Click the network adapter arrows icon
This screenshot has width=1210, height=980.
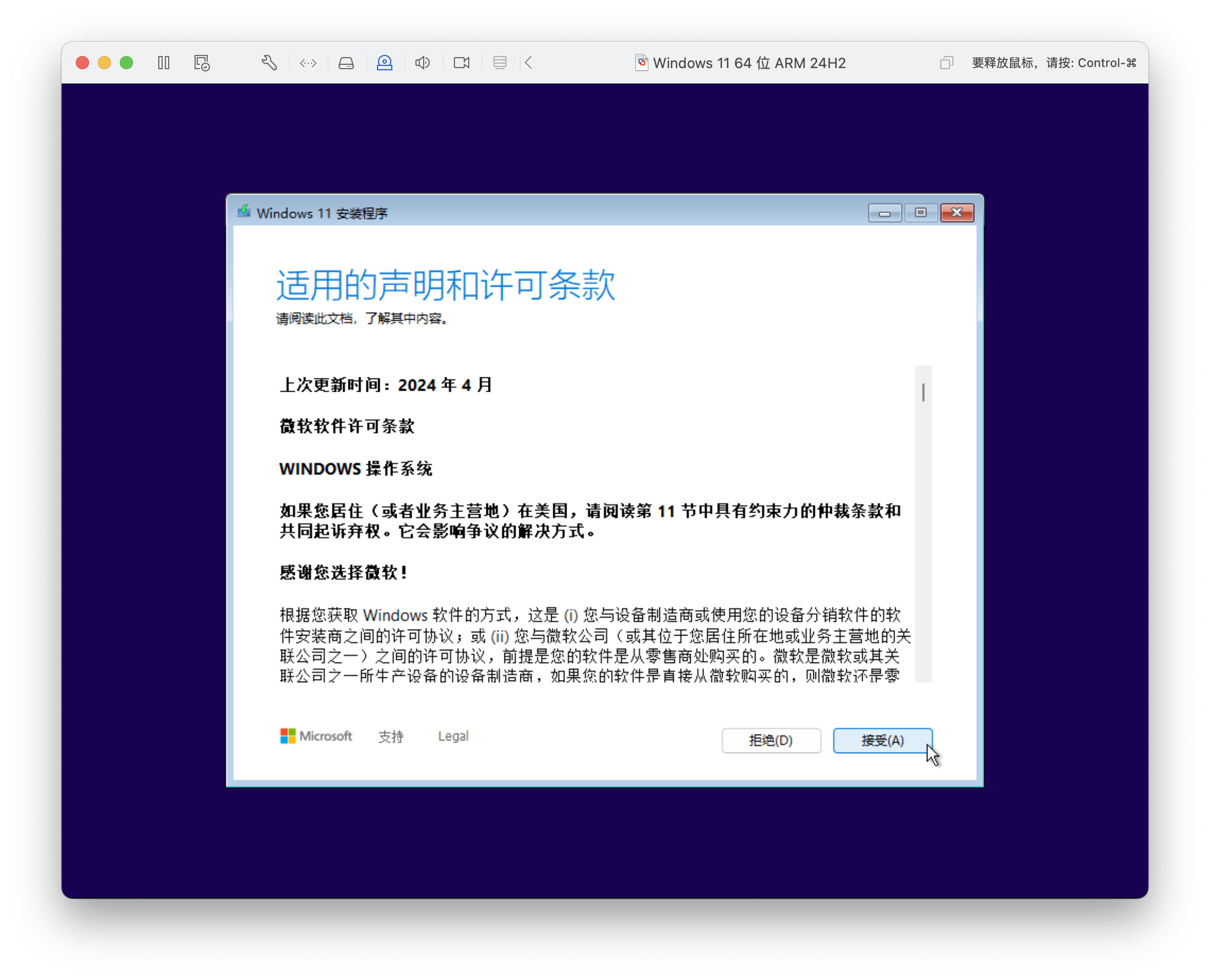tap(308, 63)
